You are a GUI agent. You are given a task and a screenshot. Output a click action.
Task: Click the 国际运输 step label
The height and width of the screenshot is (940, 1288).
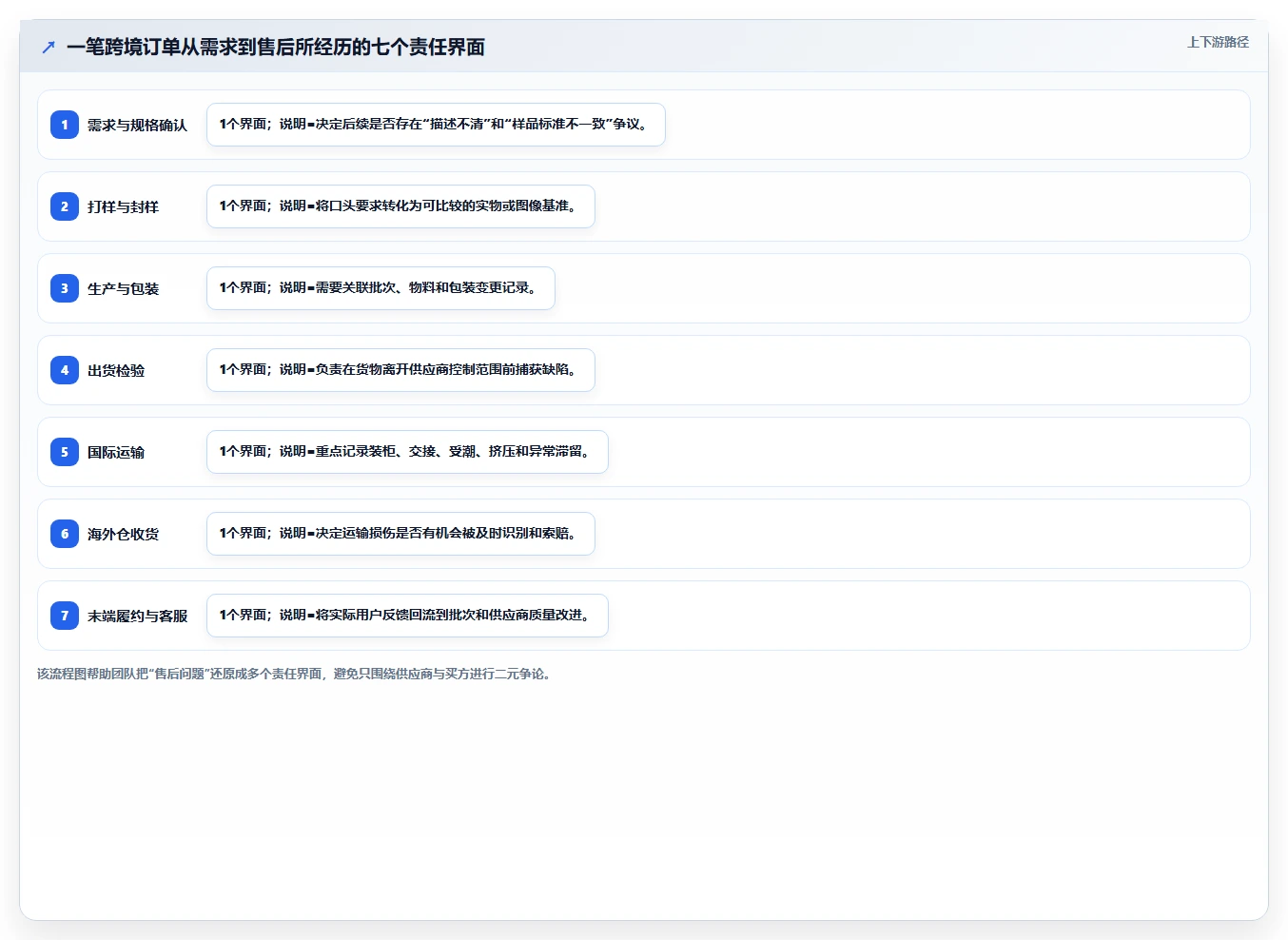116,452
